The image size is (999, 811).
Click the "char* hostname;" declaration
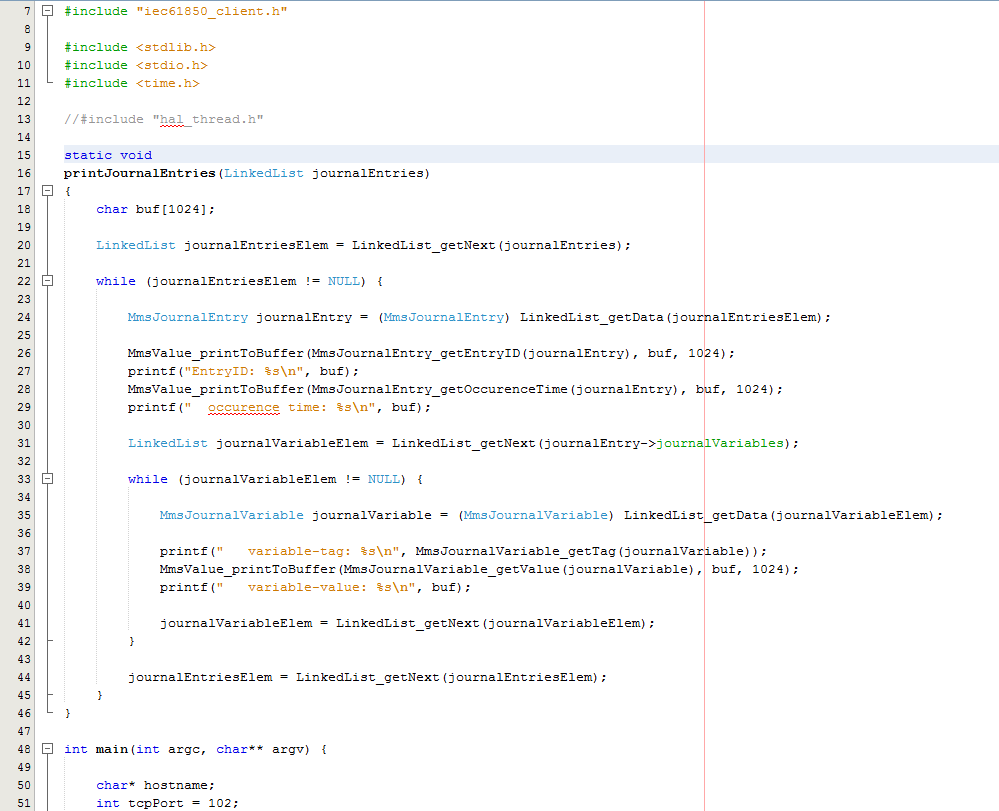click(155, 785)
